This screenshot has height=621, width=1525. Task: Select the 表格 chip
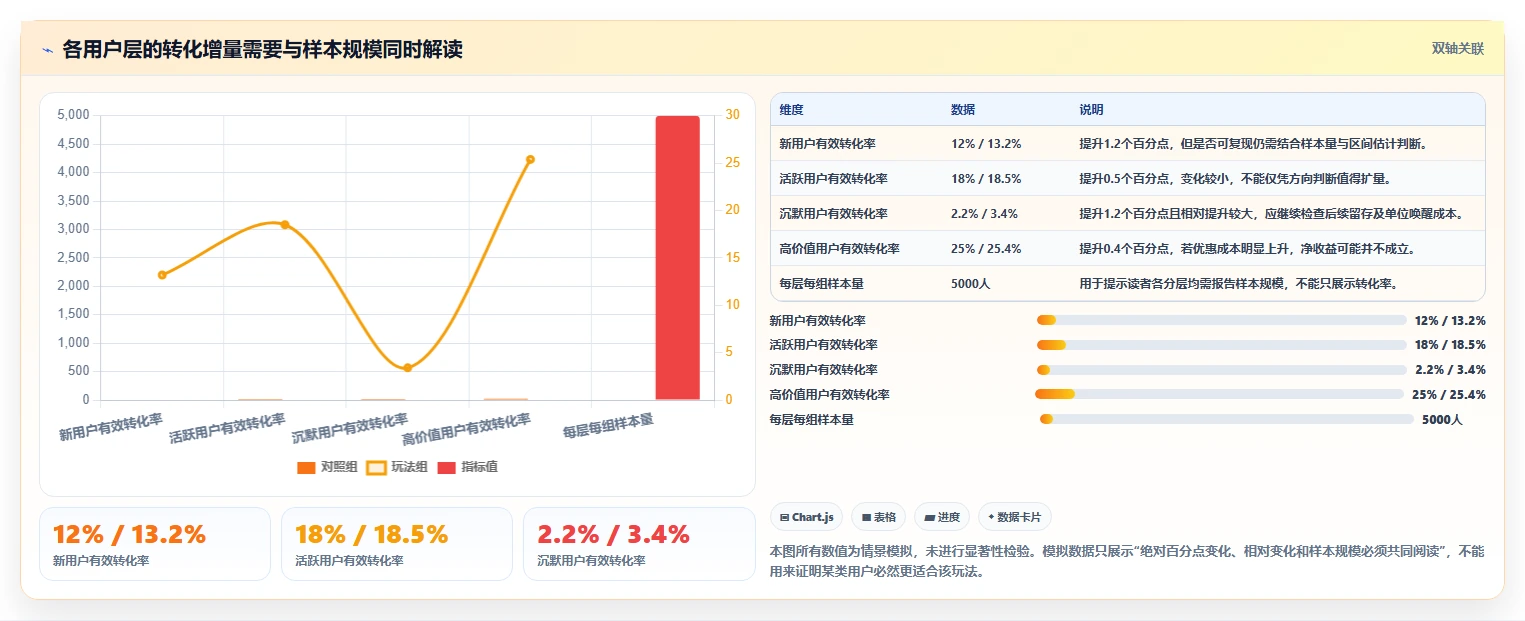[878, 517]
